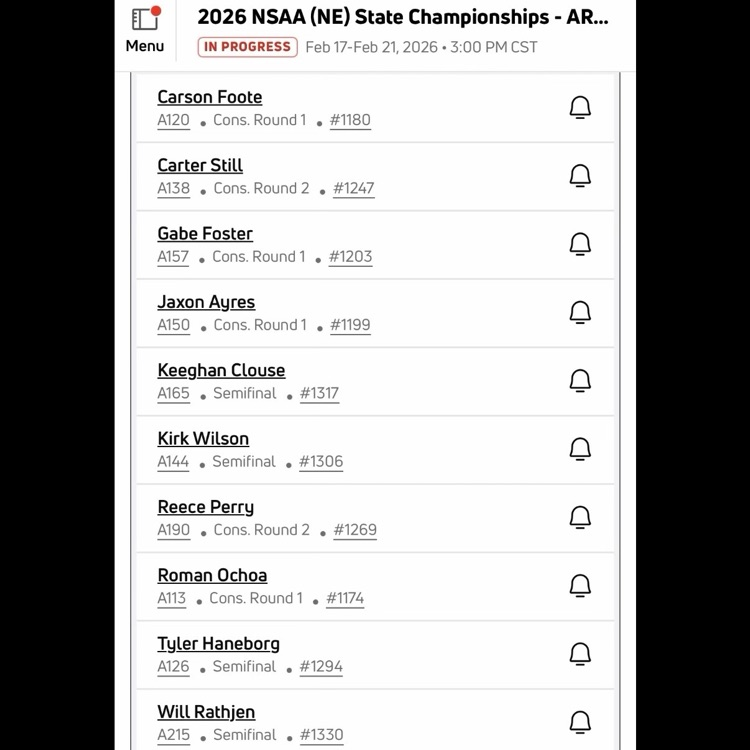The image size is (750, 750).
Task: Toggle notification bell for Carson Foote
Action: [x=580, y=108]
